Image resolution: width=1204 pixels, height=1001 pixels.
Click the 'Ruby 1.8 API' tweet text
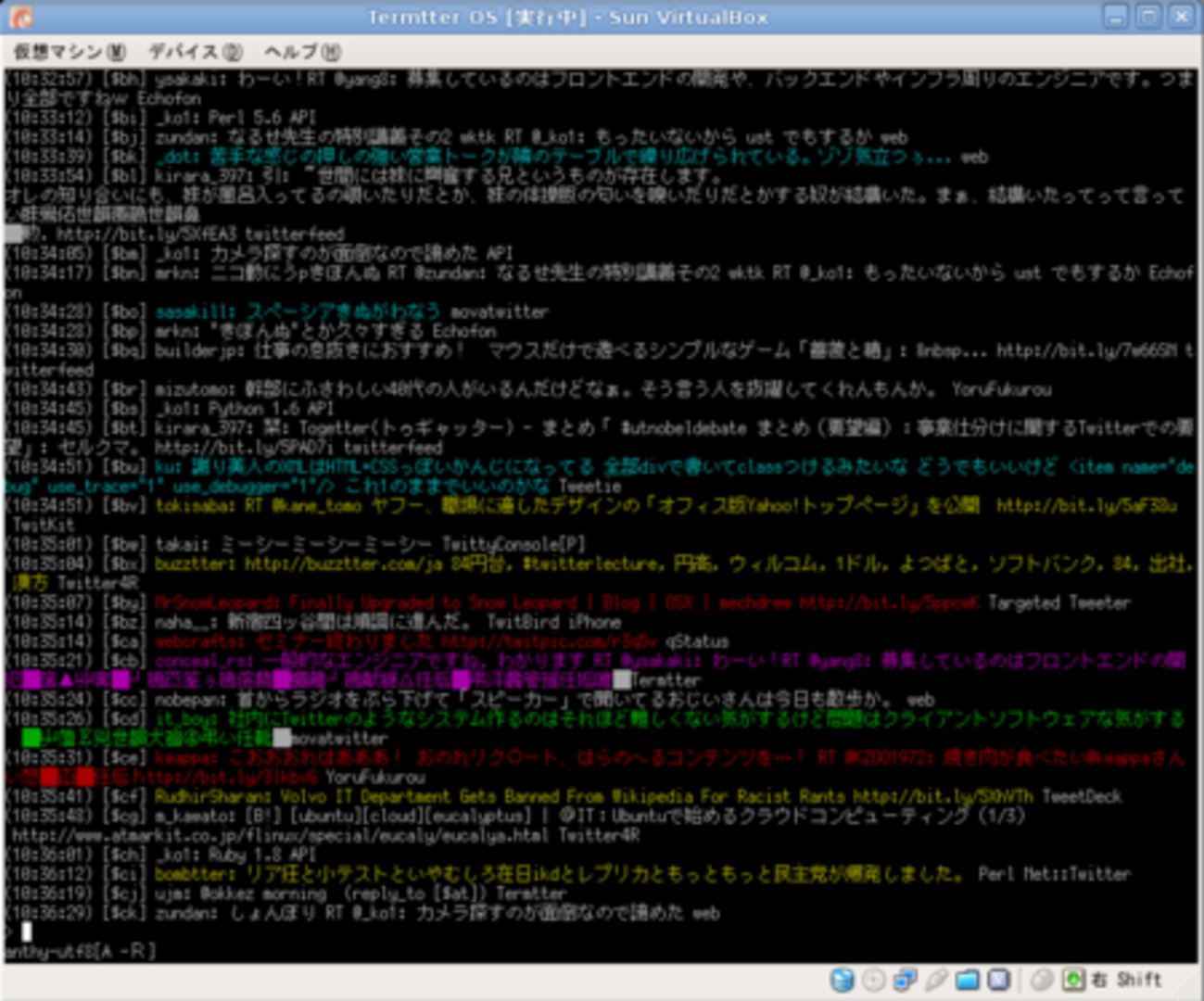263,855
